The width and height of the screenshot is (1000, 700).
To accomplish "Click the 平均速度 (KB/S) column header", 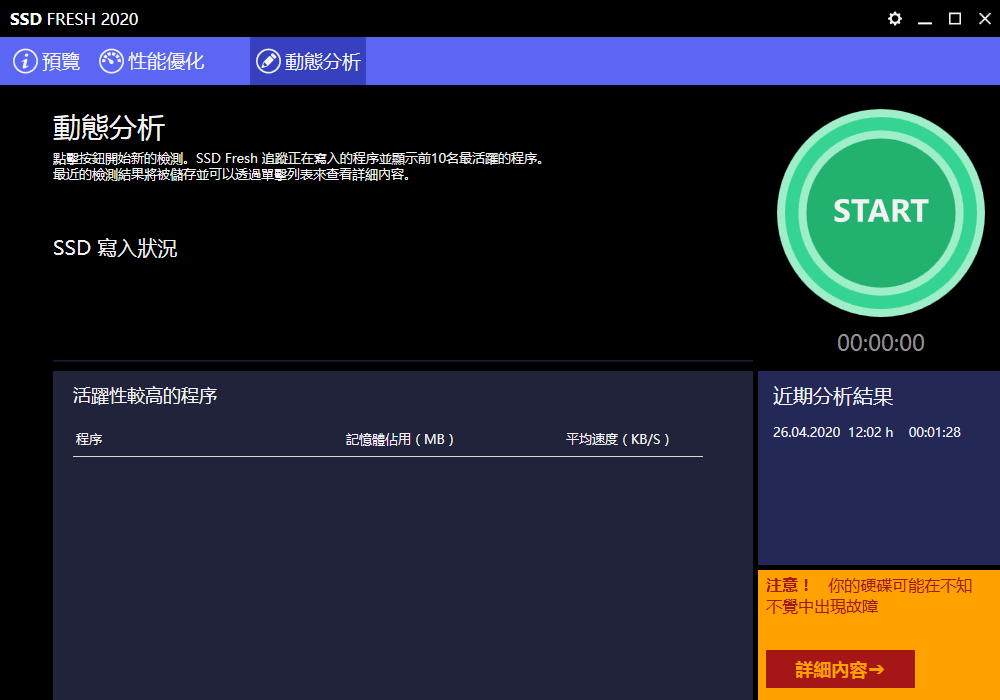I will point(618,439).
